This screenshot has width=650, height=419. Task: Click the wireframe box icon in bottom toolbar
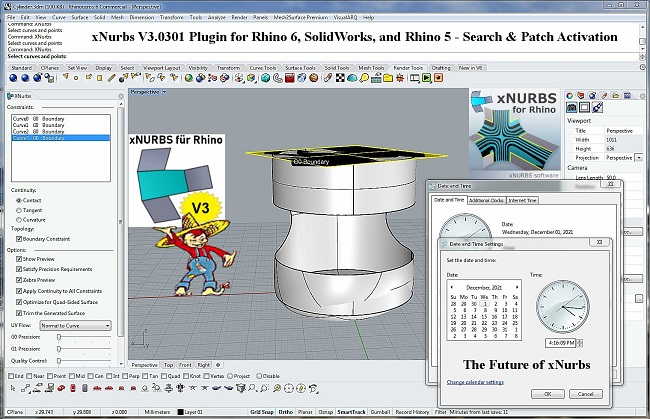pyautogui.click(x=240, y=388)
